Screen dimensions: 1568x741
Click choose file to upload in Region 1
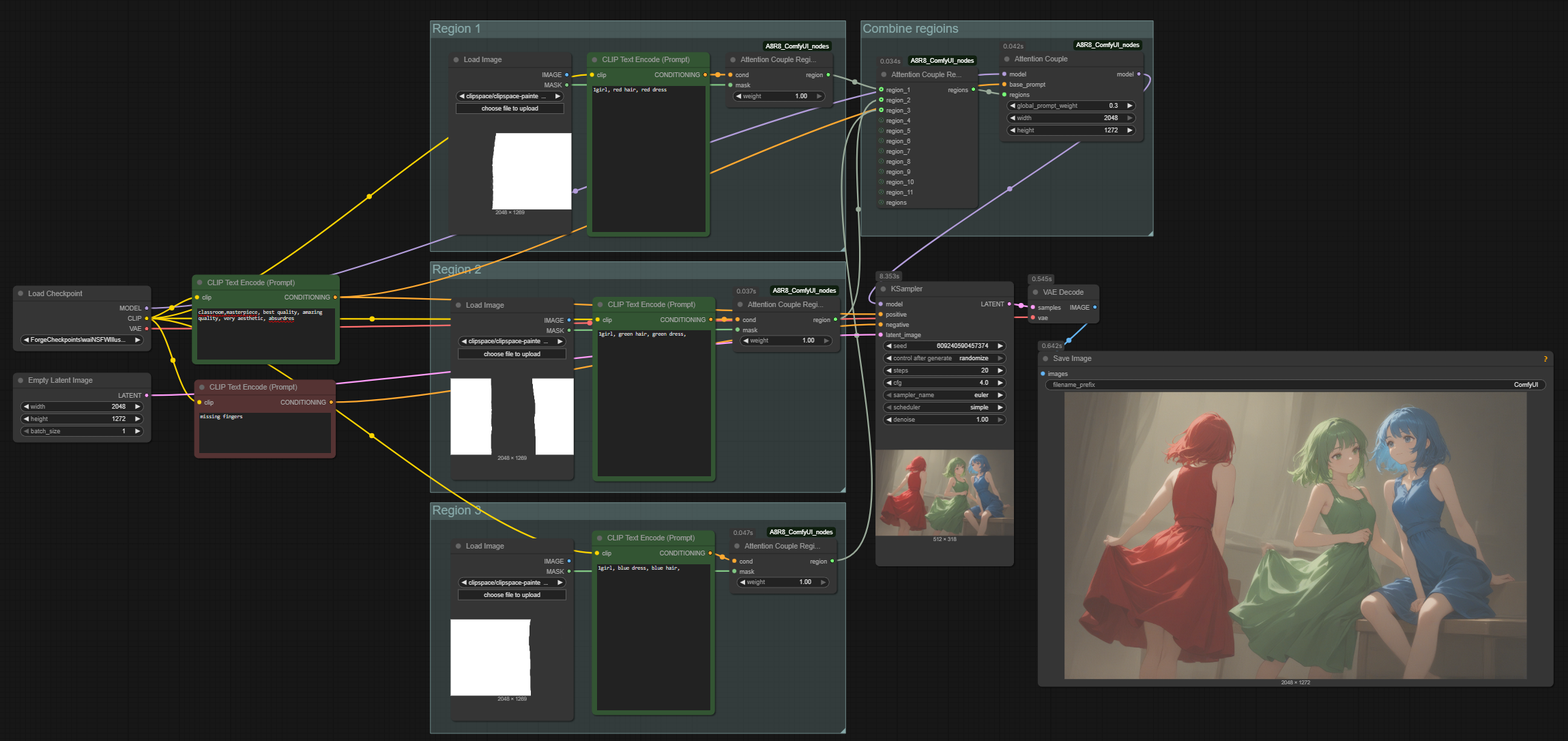coord(510,108)
